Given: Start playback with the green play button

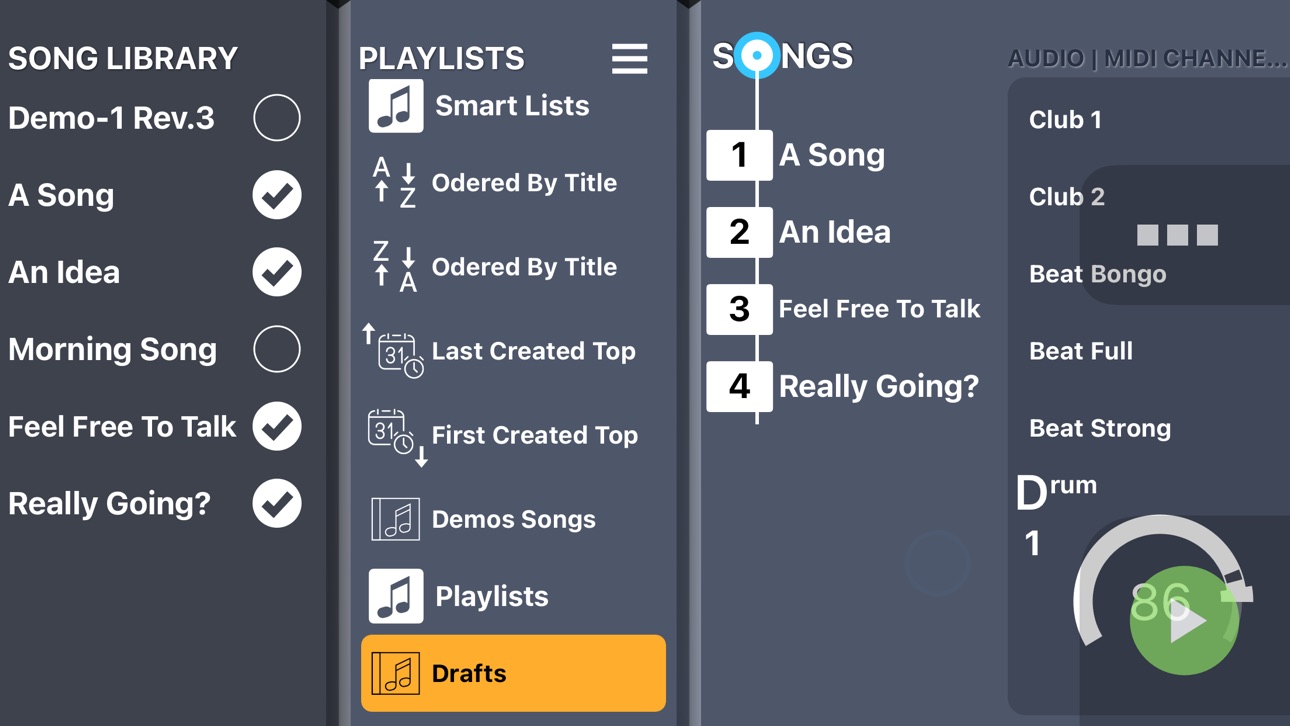Looking at the screenshot, I should point(1184,620).
